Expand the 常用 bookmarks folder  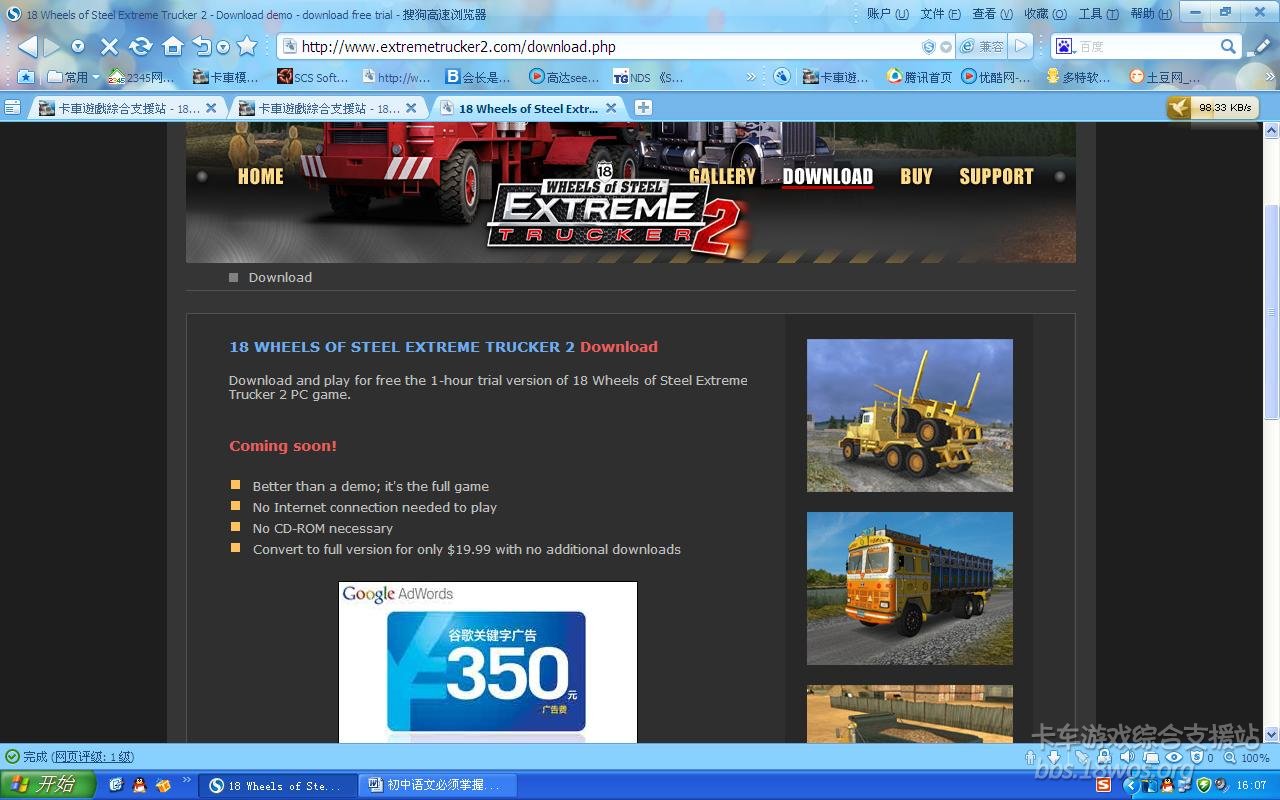(74, 77)
